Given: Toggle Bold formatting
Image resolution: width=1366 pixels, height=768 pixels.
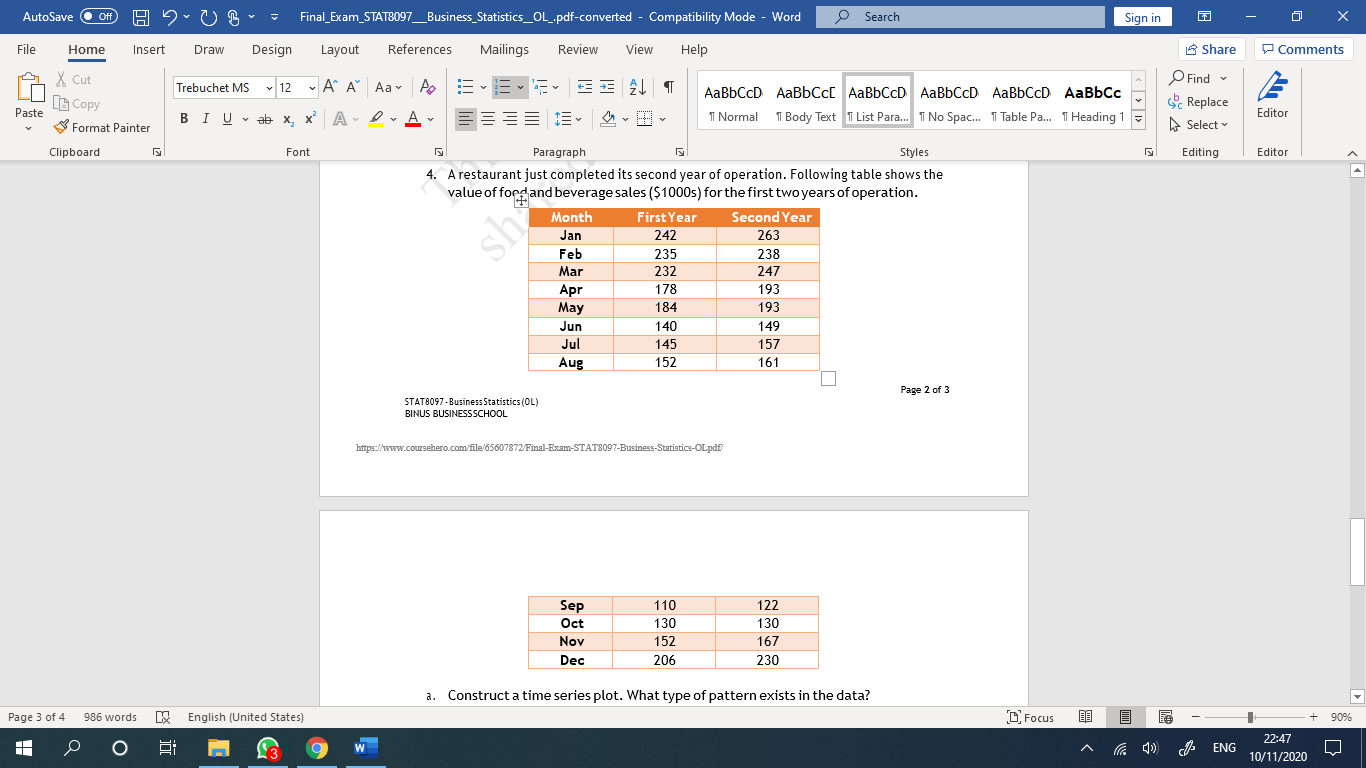Looking at the screenshot, I should [184, 119].
